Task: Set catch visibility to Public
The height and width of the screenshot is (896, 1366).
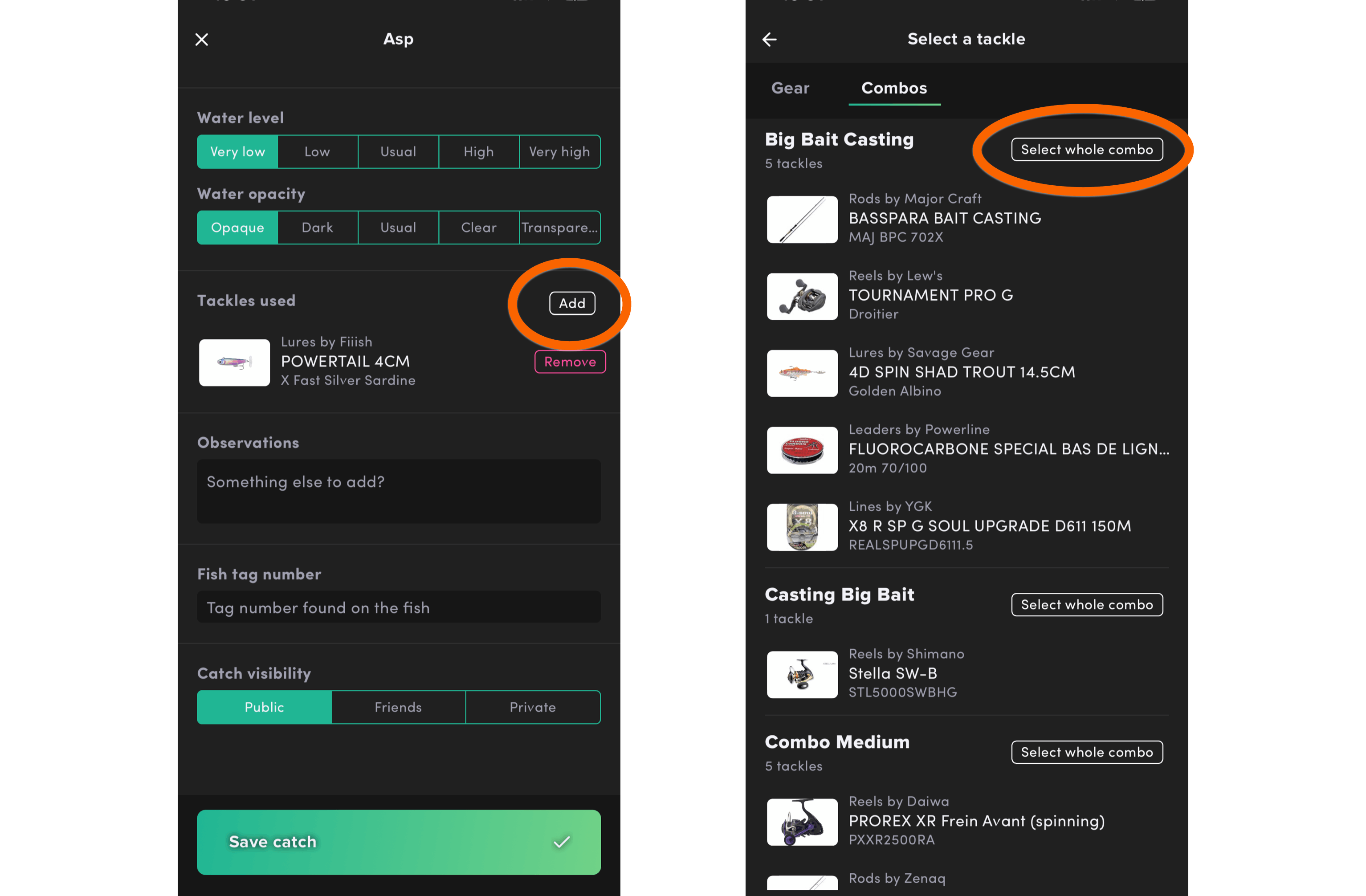Action: tap(264, 707)
